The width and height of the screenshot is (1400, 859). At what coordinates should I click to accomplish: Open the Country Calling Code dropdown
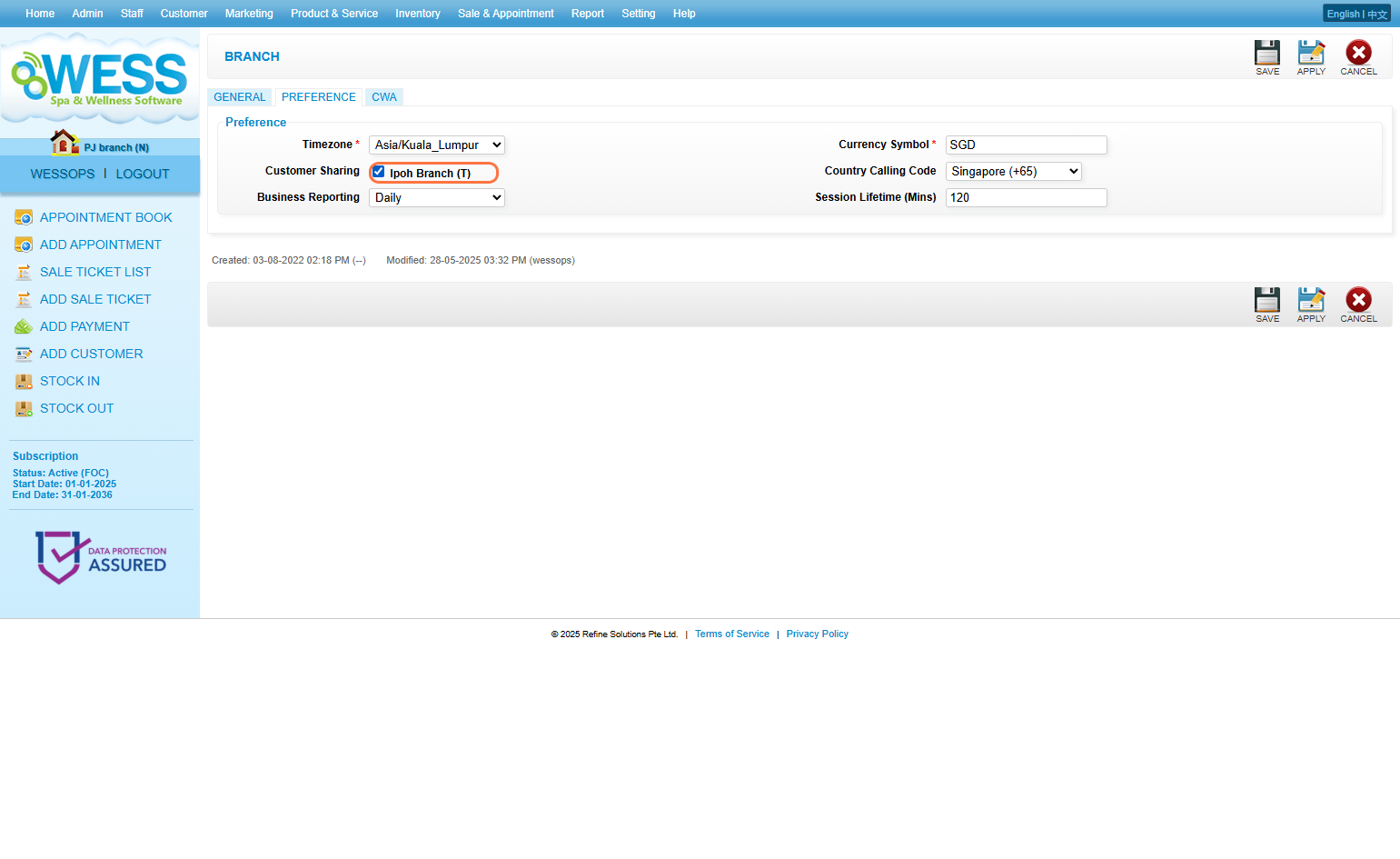[x=1013, y=172]
